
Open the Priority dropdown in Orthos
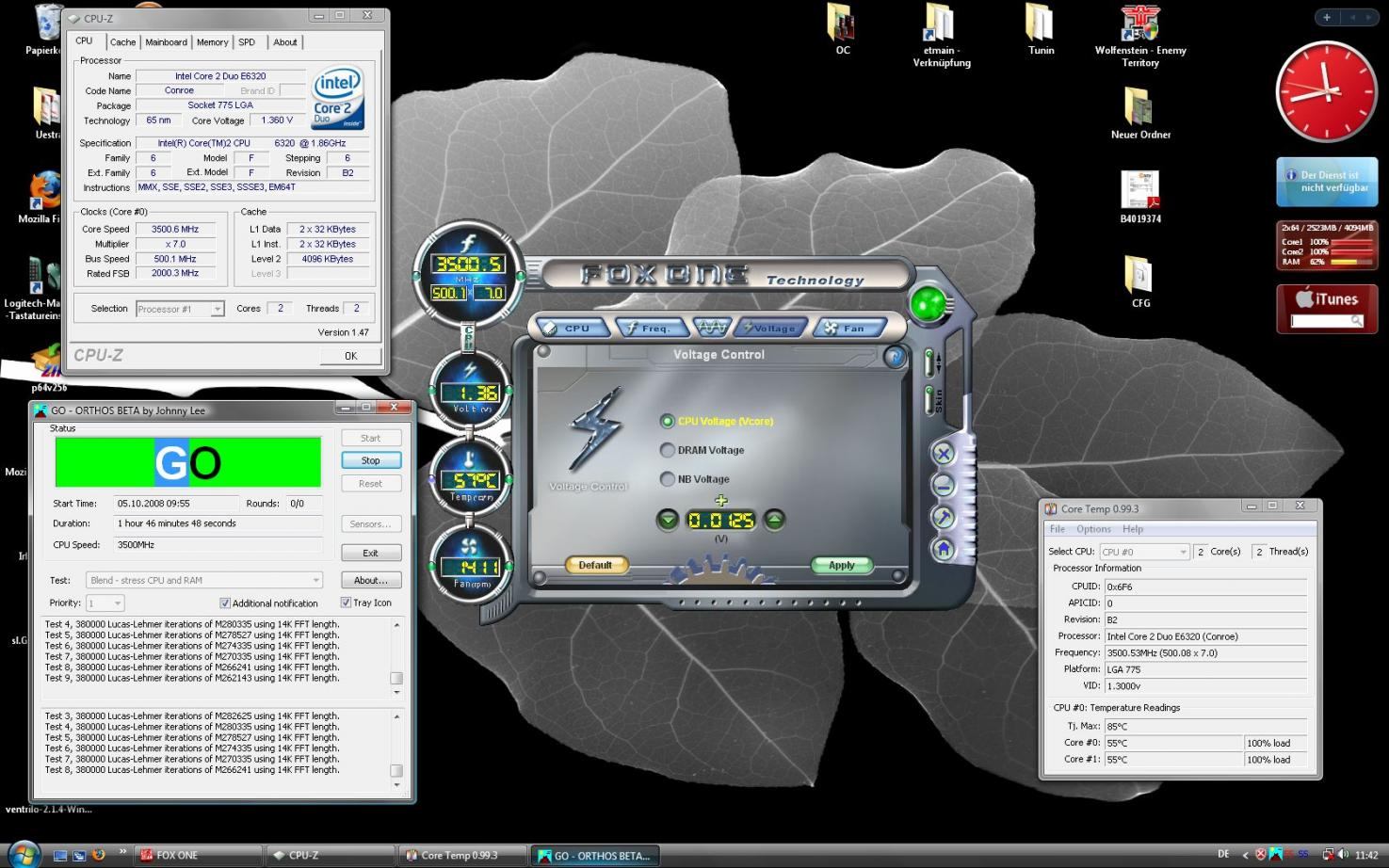[x=105, y=603]
